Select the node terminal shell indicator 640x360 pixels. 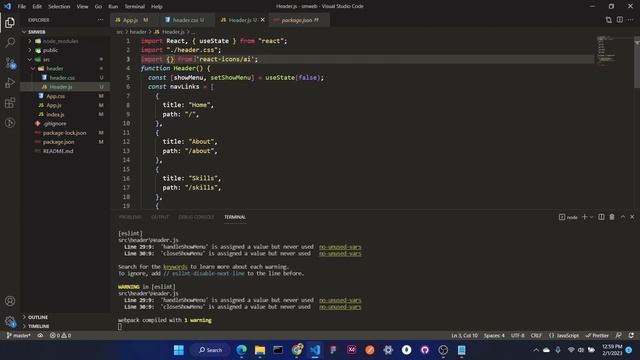pos(568,217)
